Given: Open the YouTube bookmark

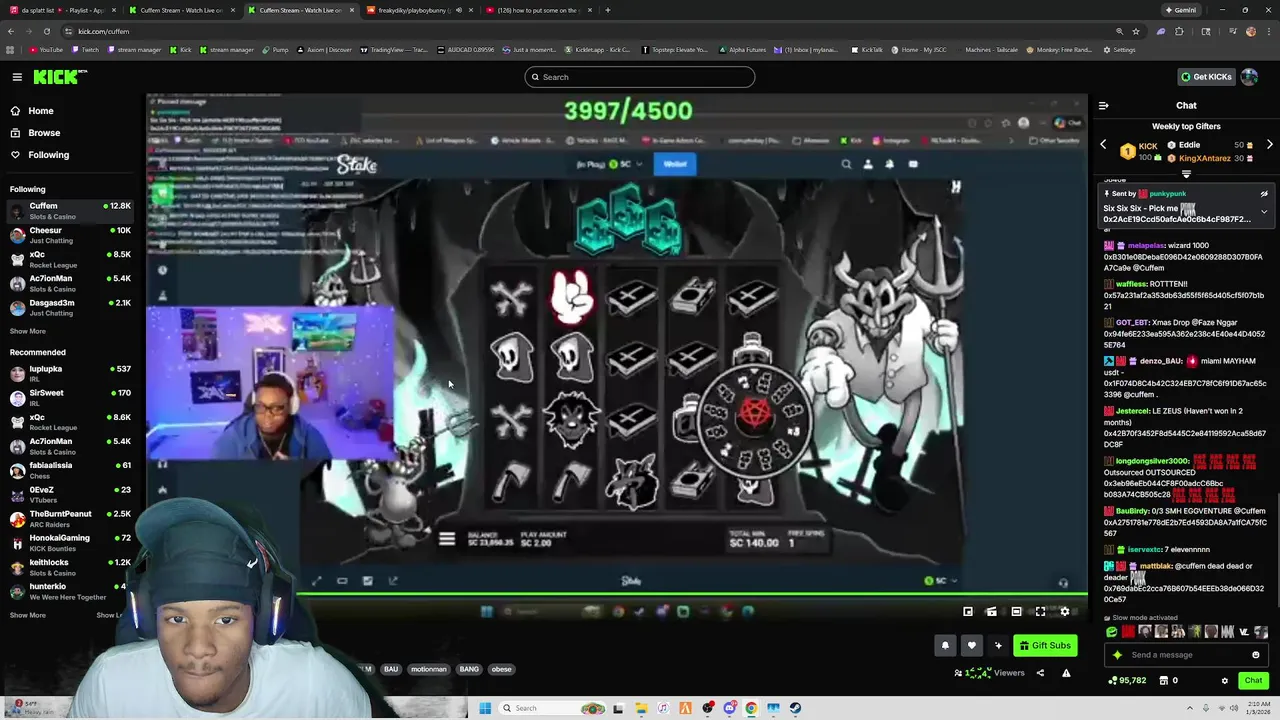Looking at the screenshot, I should pos(46,50).
